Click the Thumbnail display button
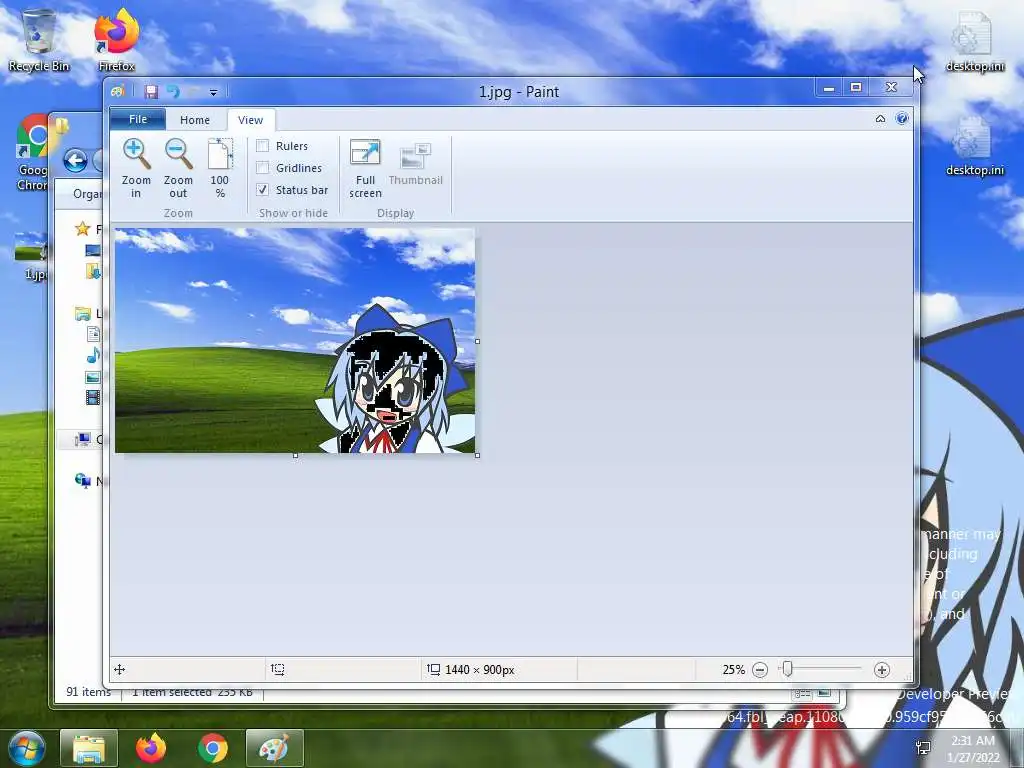 [415, 163]
